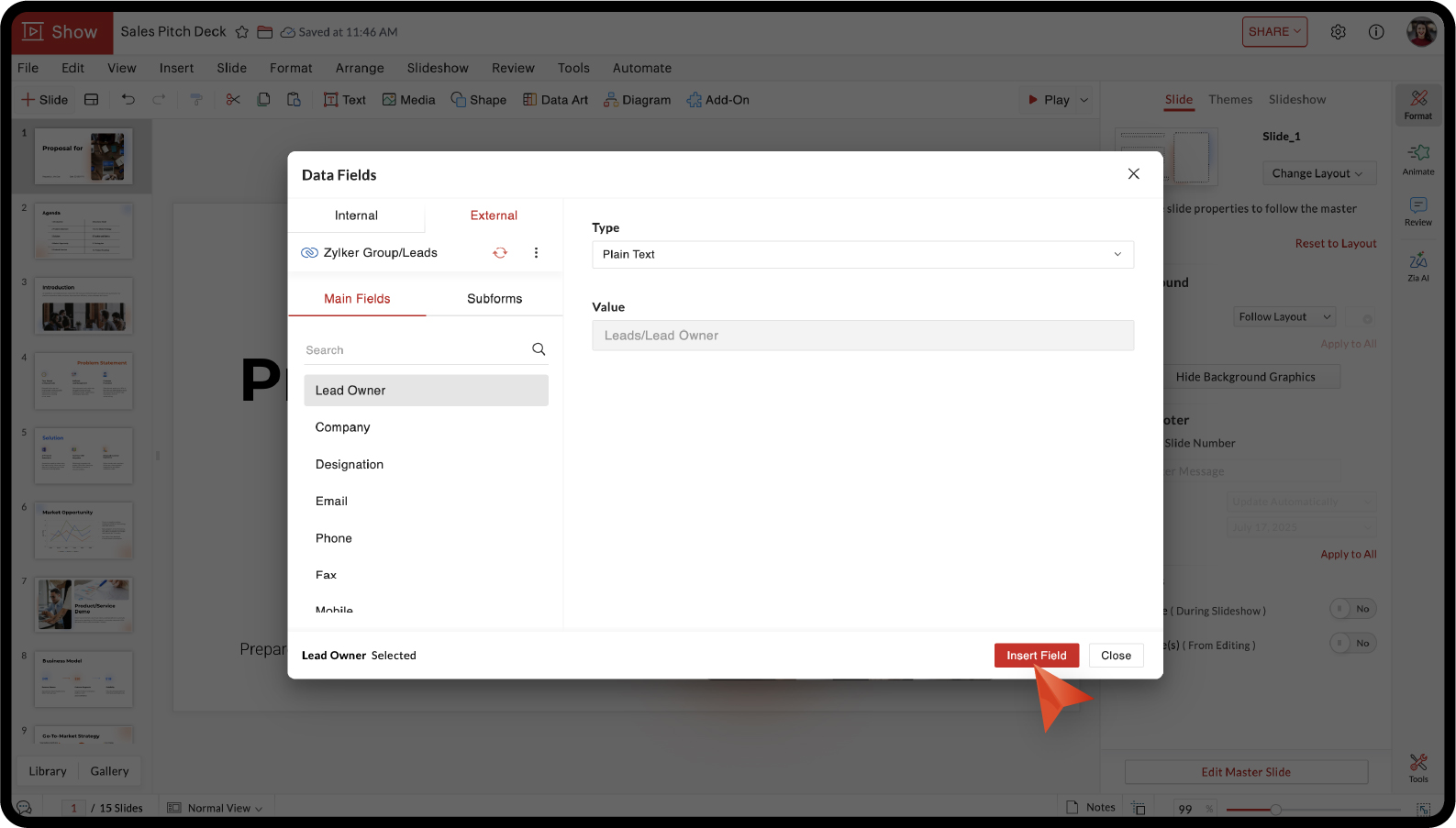Toggle the From Editing No switch

pyautogui.click(x=1352, y=644)
